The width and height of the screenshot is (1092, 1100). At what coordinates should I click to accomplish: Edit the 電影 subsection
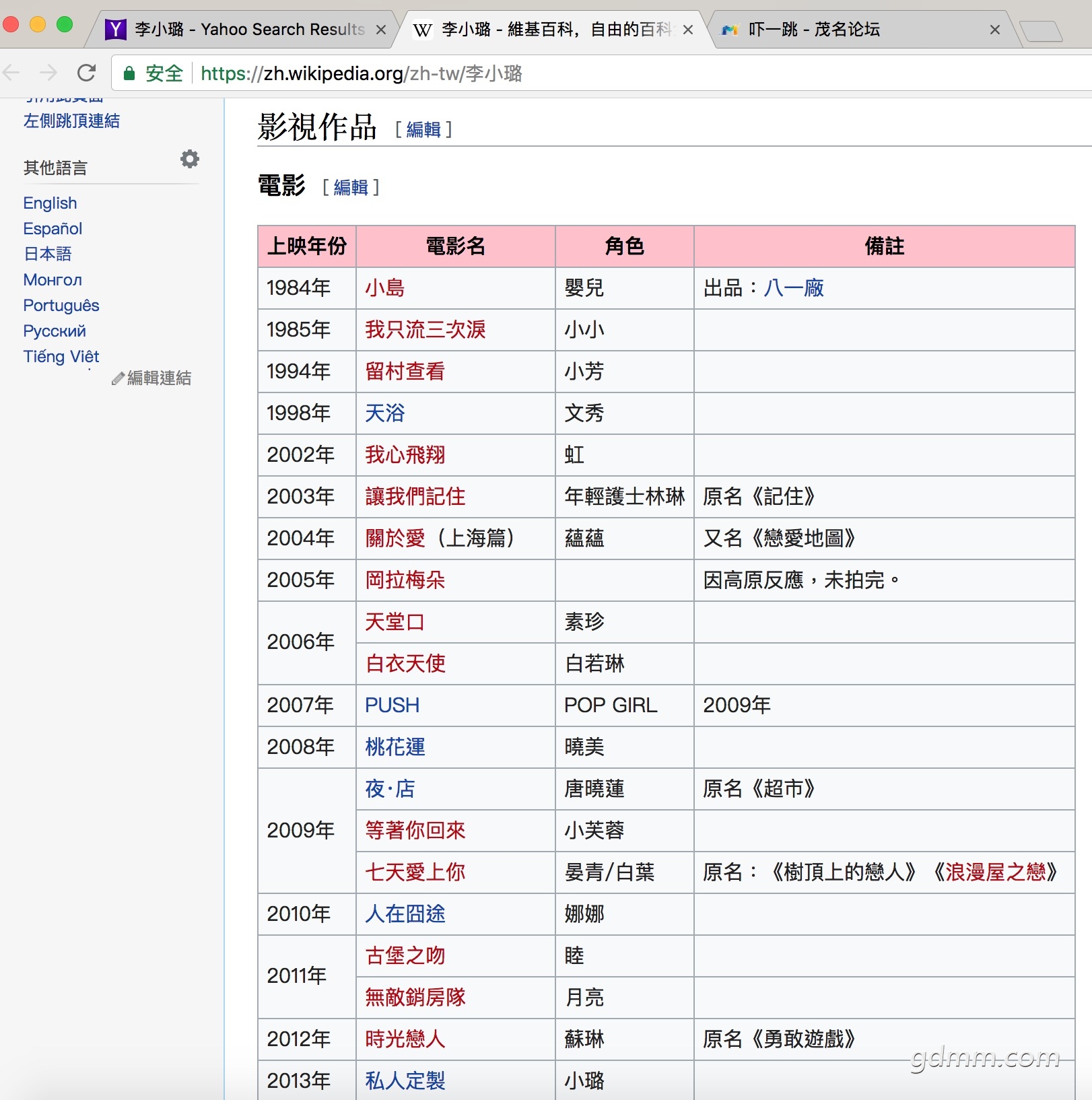tap(351, 187)
